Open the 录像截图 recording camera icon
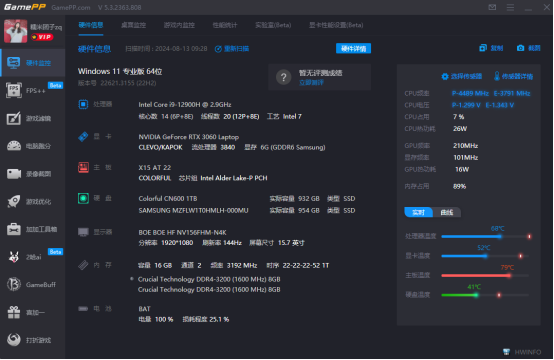This screenshot has height=360, width=554. pyautogui.click(x=14, y=173)
